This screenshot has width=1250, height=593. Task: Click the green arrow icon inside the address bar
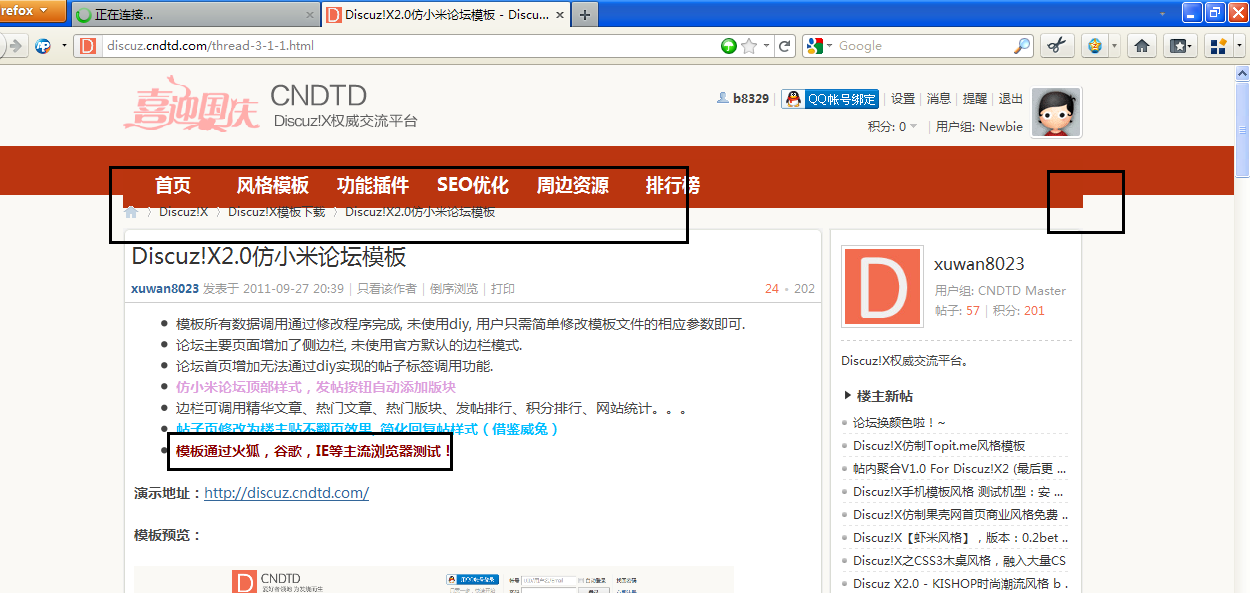pos(729,45)
